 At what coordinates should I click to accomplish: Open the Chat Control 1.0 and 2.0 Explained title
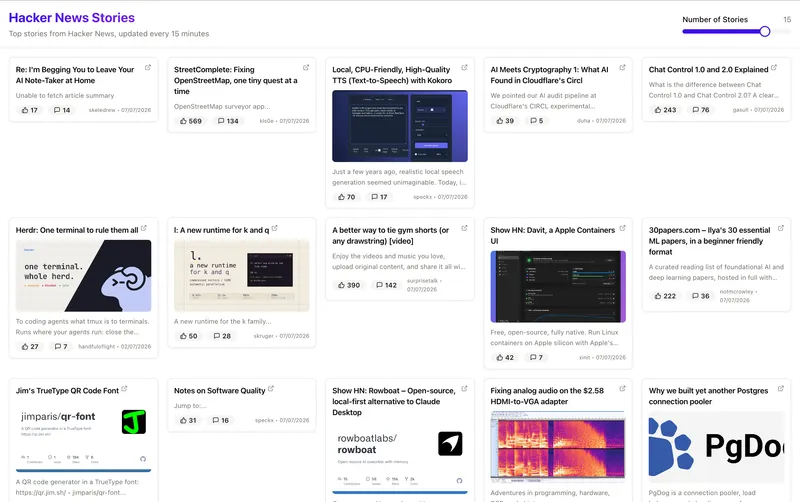click(708, 70)
